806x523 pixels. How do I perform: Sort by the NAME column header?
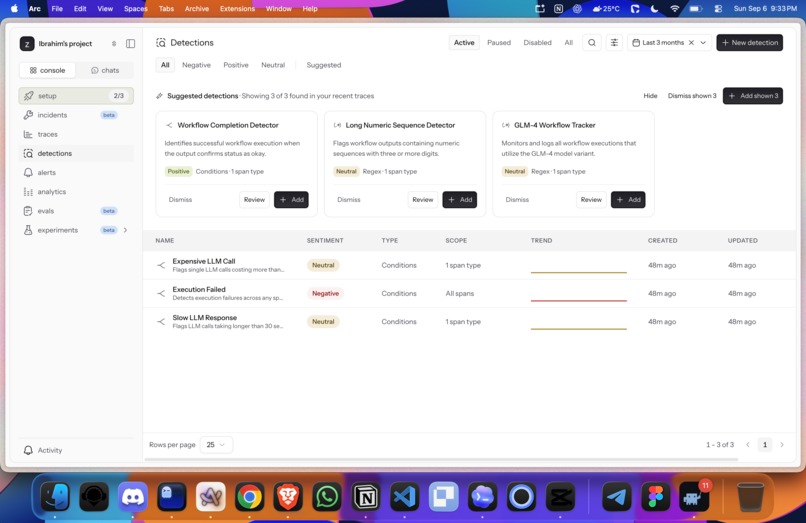[x=164, y=241]
